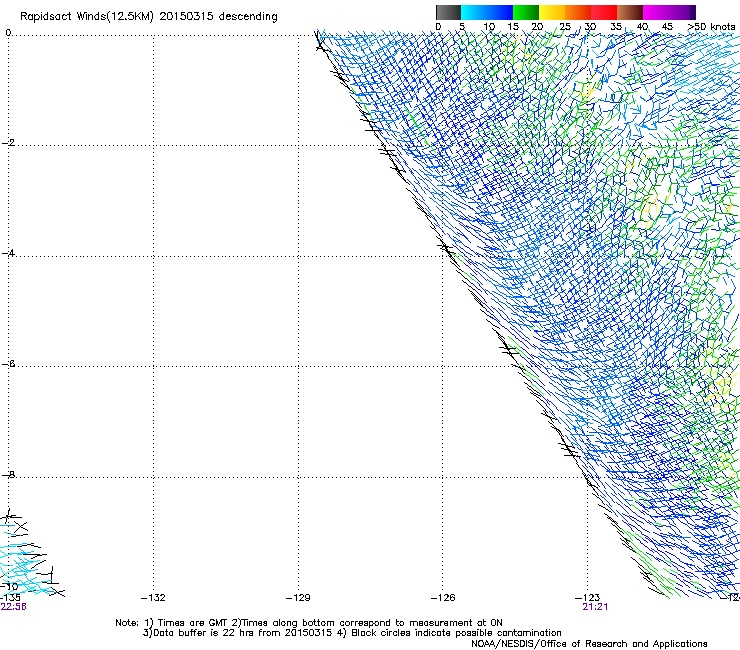
Task: Click the '>50 knots' legend label
Action: click(711, 27)
